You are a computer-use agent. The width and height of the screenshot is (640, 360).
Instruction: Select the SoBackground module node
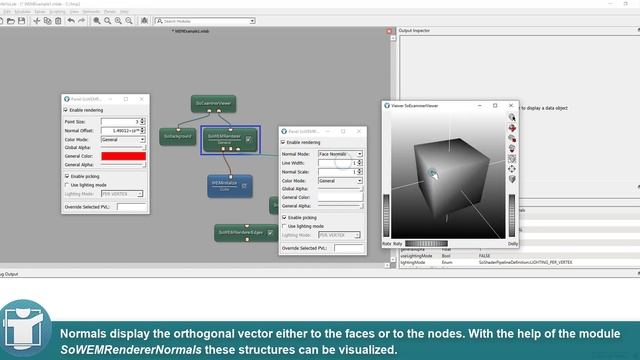(x=178, y=136)
